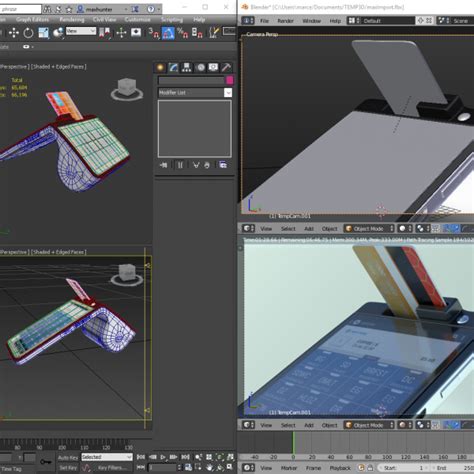Open the Motion panel tab in command panel
474x474 pixels.
200,67
